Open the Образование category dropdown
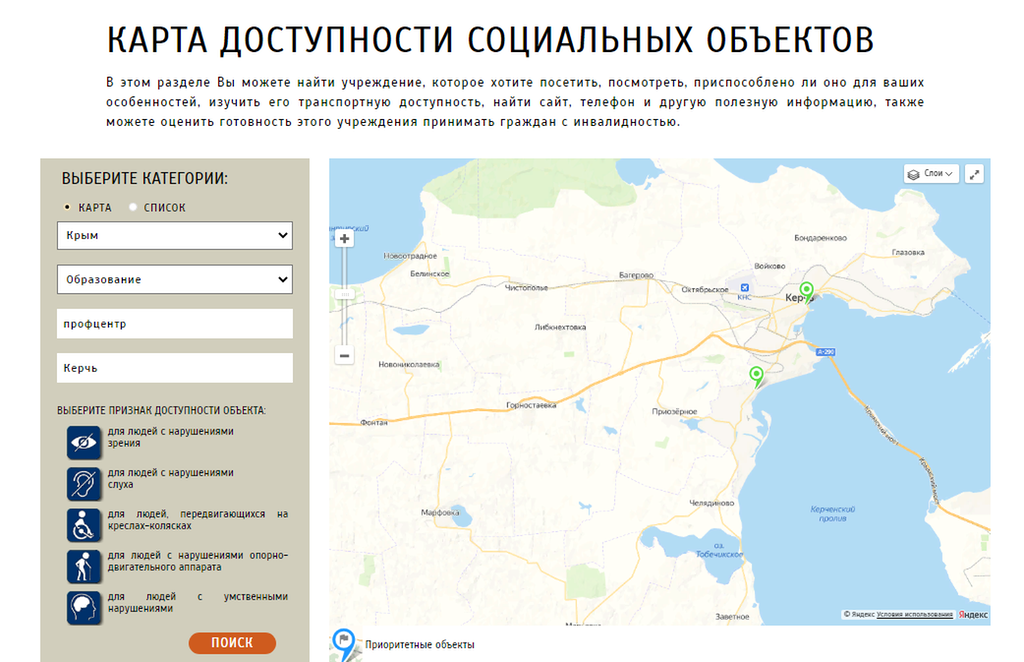1024x662 pixels. (175, 280)
